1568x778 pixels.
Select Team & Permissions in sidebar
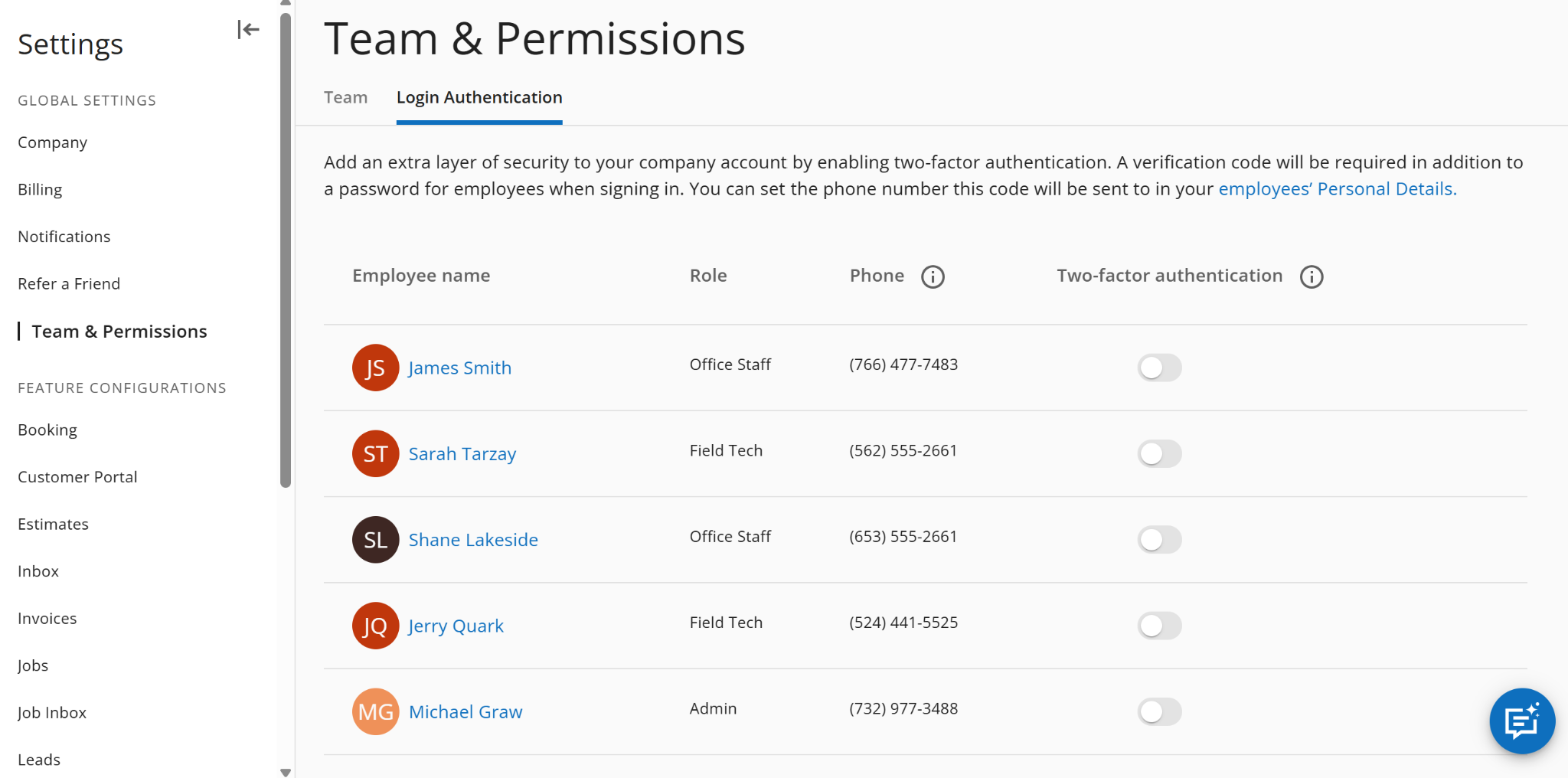point(119,332)
